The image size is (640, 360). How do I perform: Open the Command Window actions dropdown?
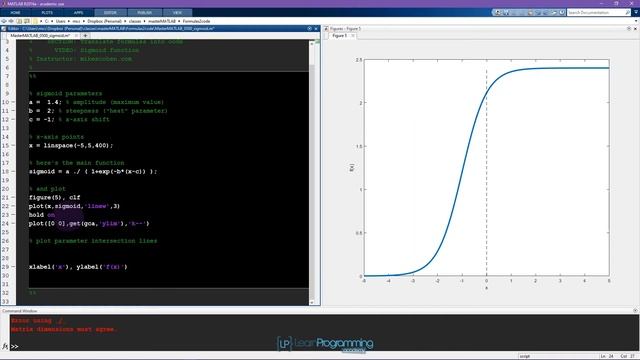point(635,311)
